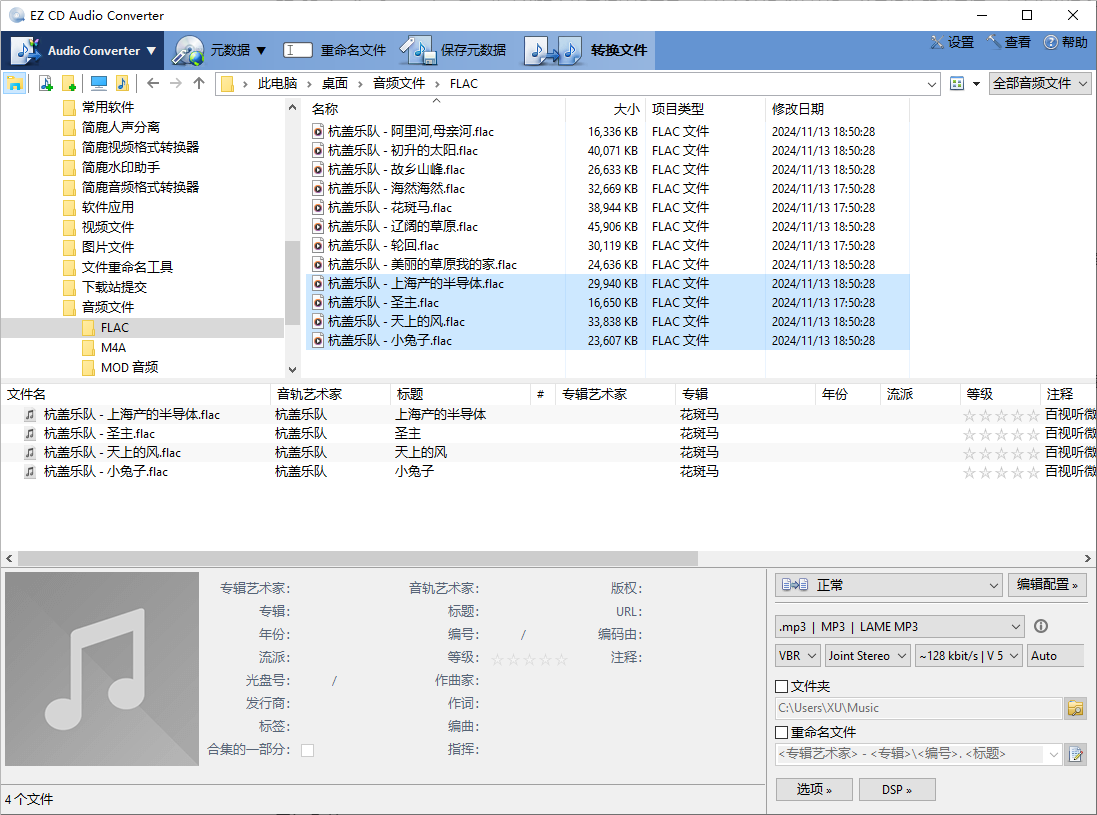Enable the 重命名文件 checkbox
1097x815 pixels.
(781, 731)
